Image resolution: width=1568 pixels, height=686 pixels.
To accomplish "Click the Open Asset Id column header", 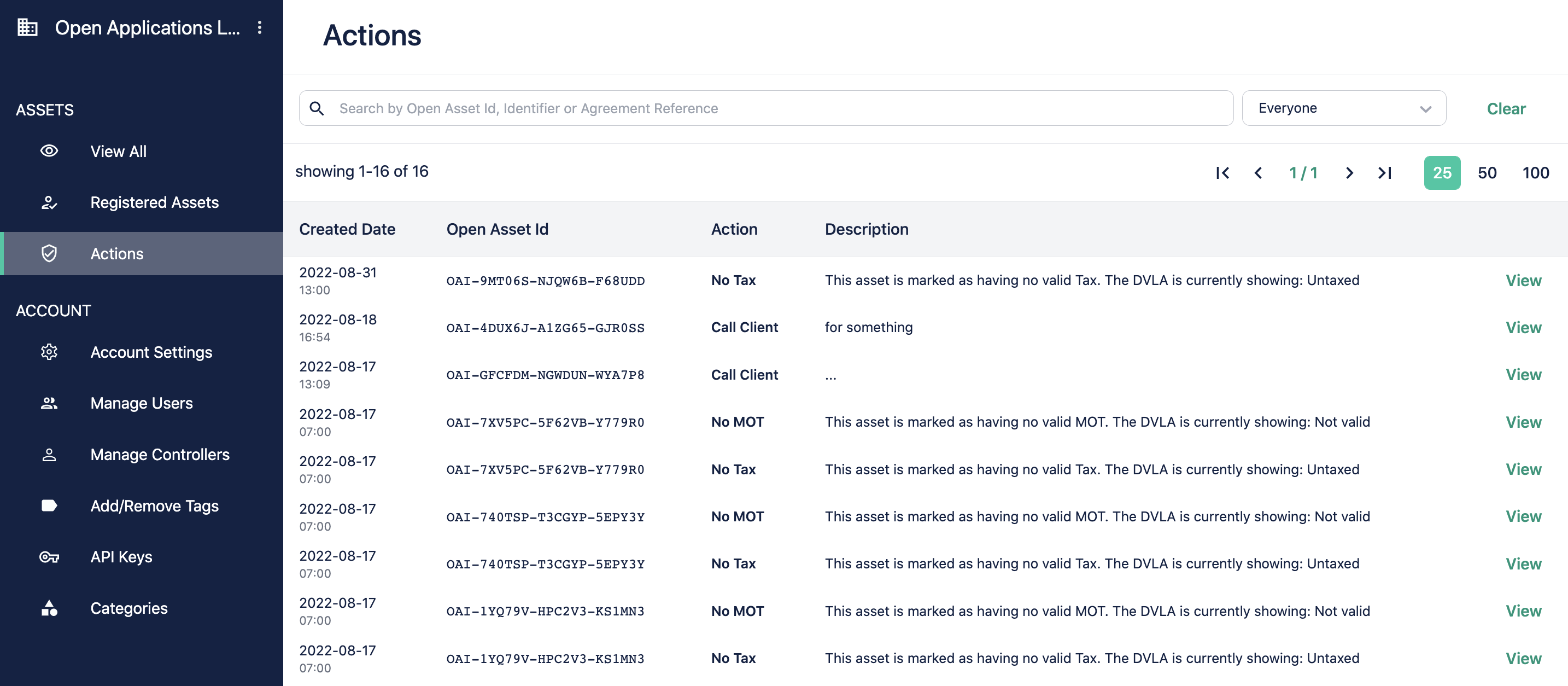I will click(498, 230).
